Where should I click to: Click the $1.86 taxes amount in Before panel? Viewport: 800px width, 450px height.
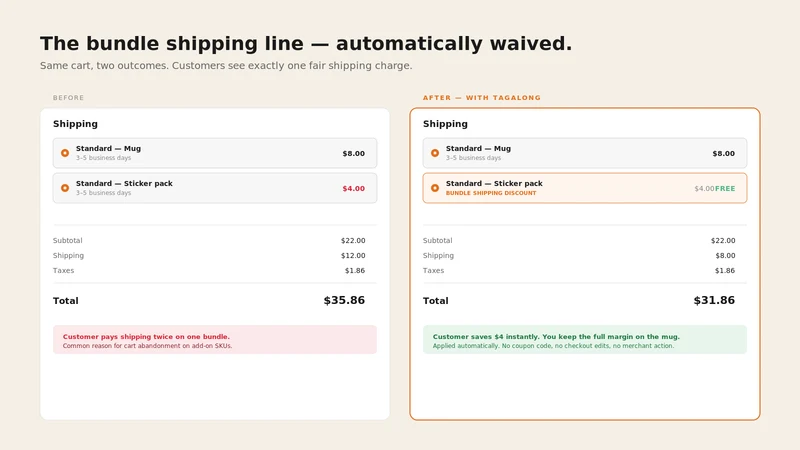[355, 270]
